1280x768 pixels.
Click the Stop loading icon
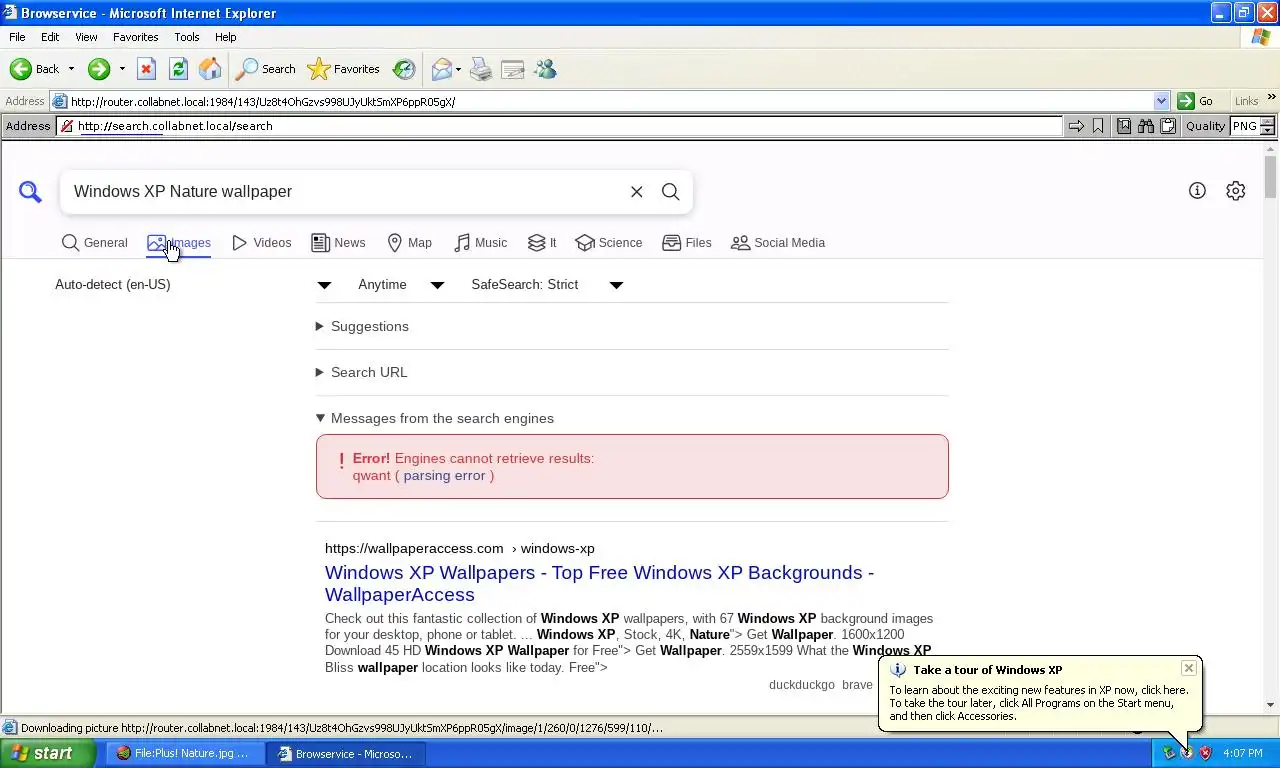coord(146,69)
